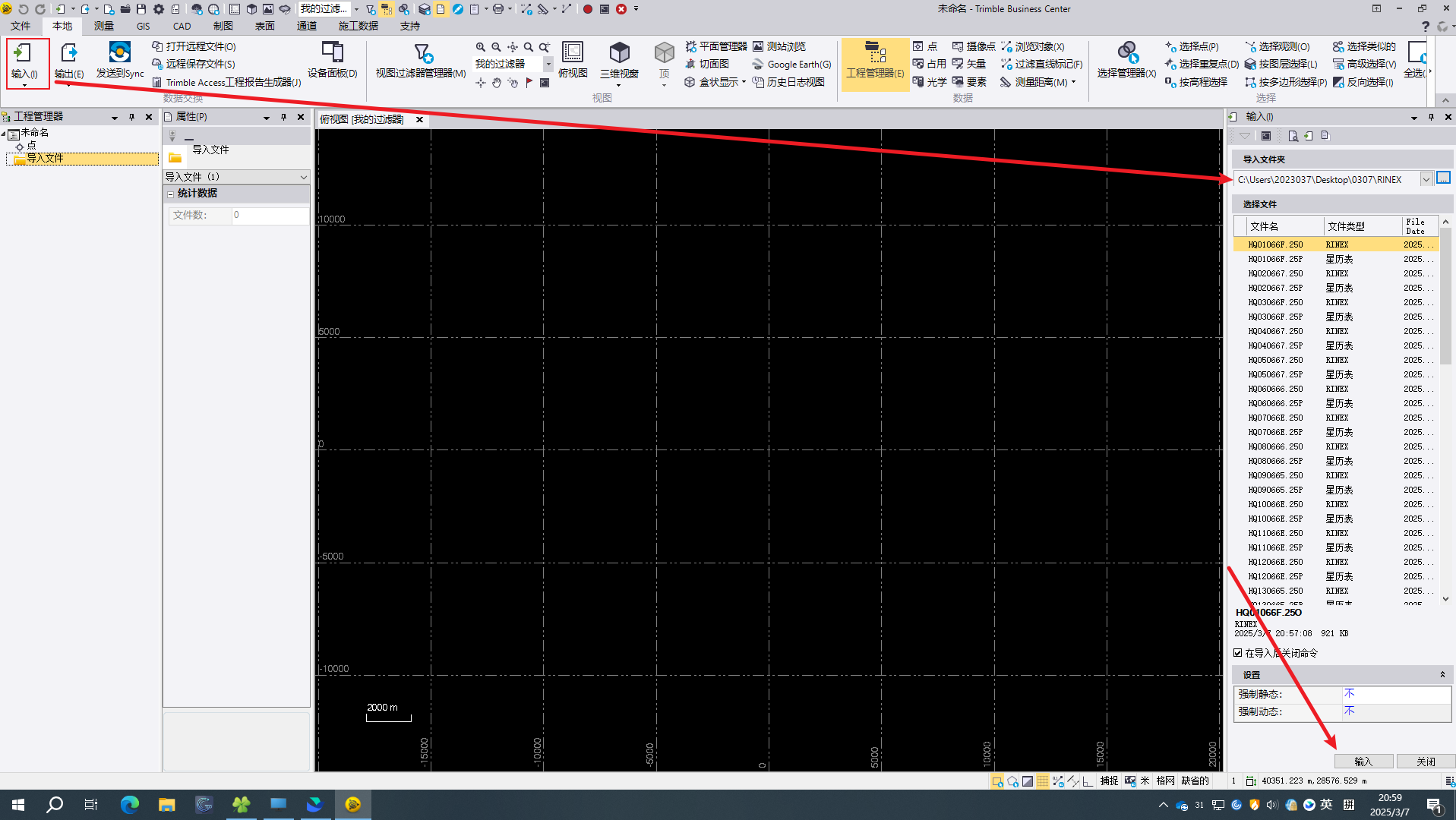Toggle polygon select mode in status bar
The width and height of the screenshot is (1456, 820).
(x=1012, y=781)
